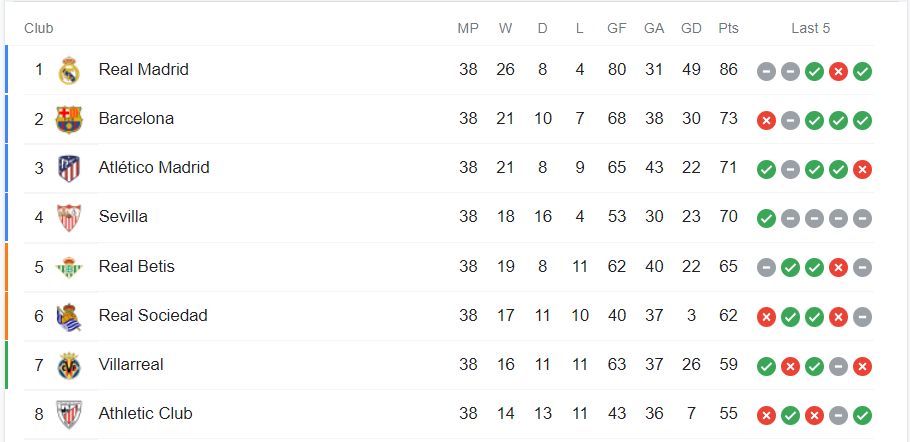Click the GD column header
Image resolution: width=910 pixels, height=442 pixels.
pos(691,28)
